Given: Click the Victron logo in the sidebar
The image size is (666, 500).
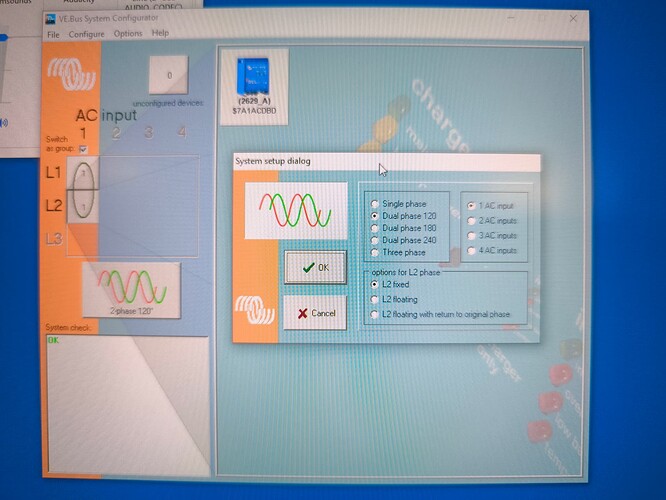Looking at the screenshot, I should pyautogui.click(x=72, y=74).
